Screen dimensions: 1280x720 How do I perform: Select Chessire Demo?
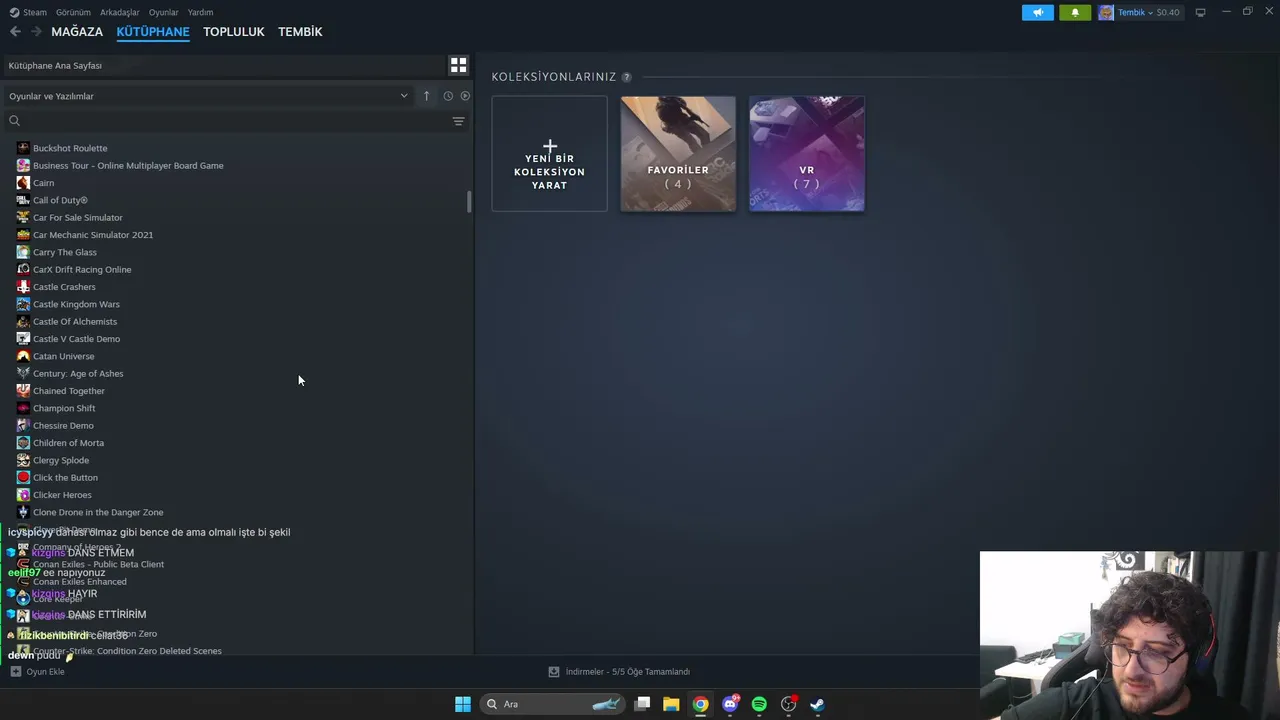click(x=63, y=426)
